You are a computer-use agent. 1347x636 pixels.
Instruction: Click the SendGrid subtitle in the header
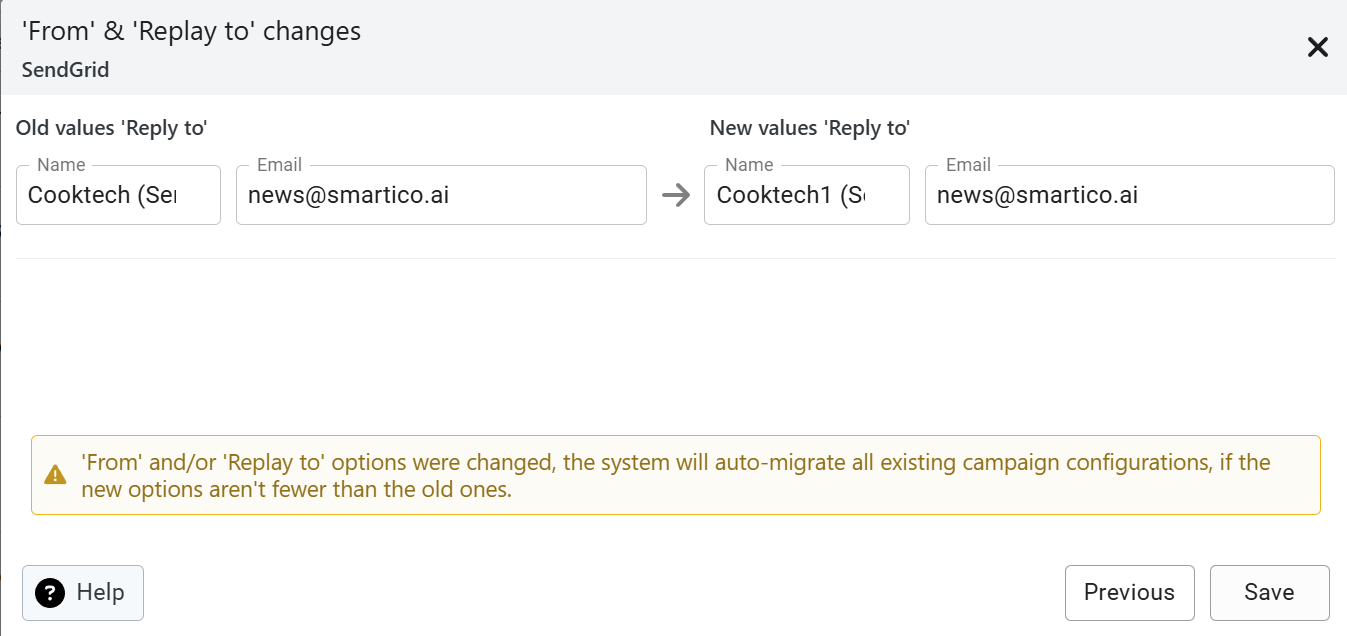[x=65, y=70]
